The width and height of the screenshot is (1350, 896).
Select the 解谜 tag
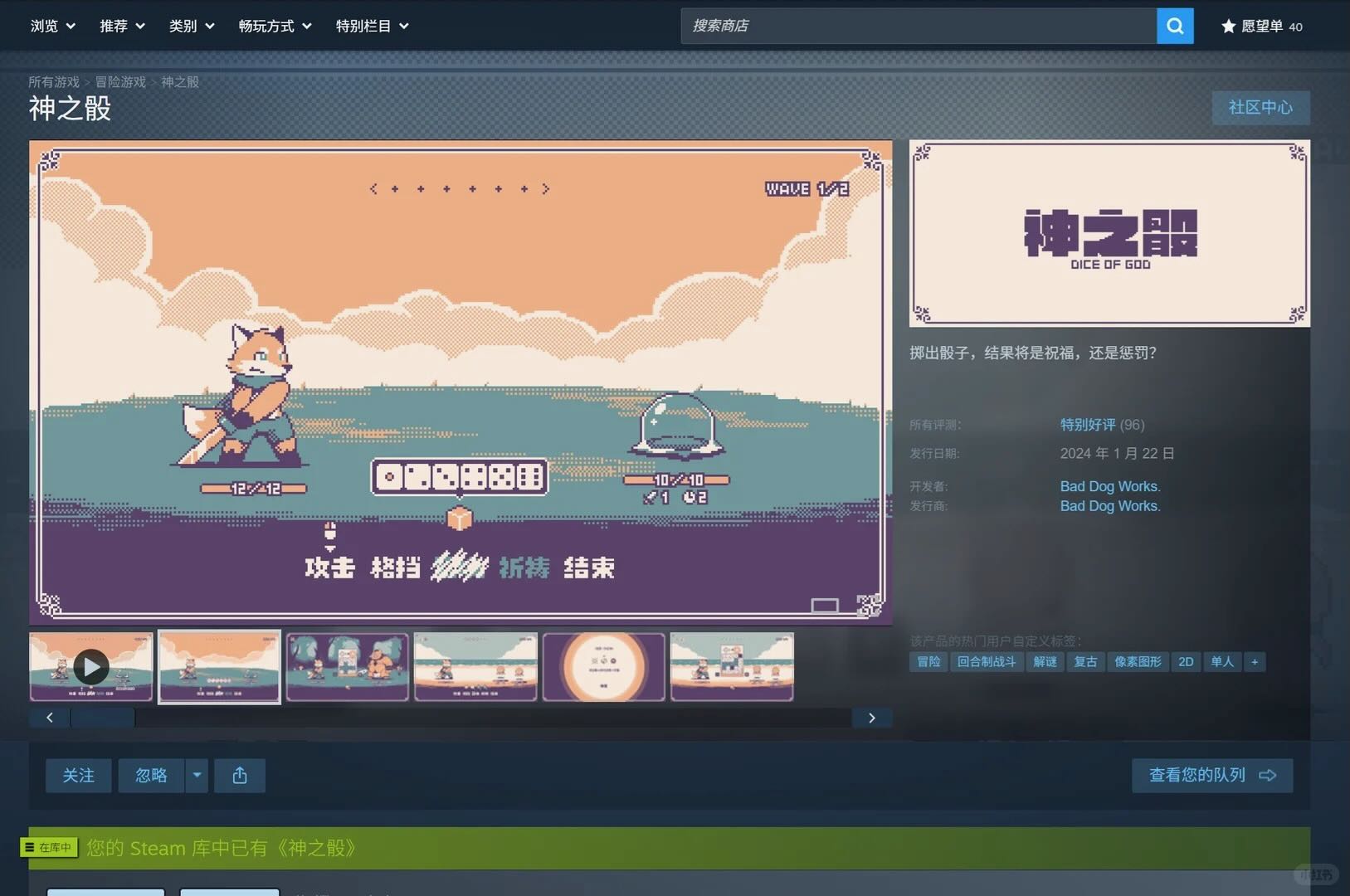[1045, 662]
